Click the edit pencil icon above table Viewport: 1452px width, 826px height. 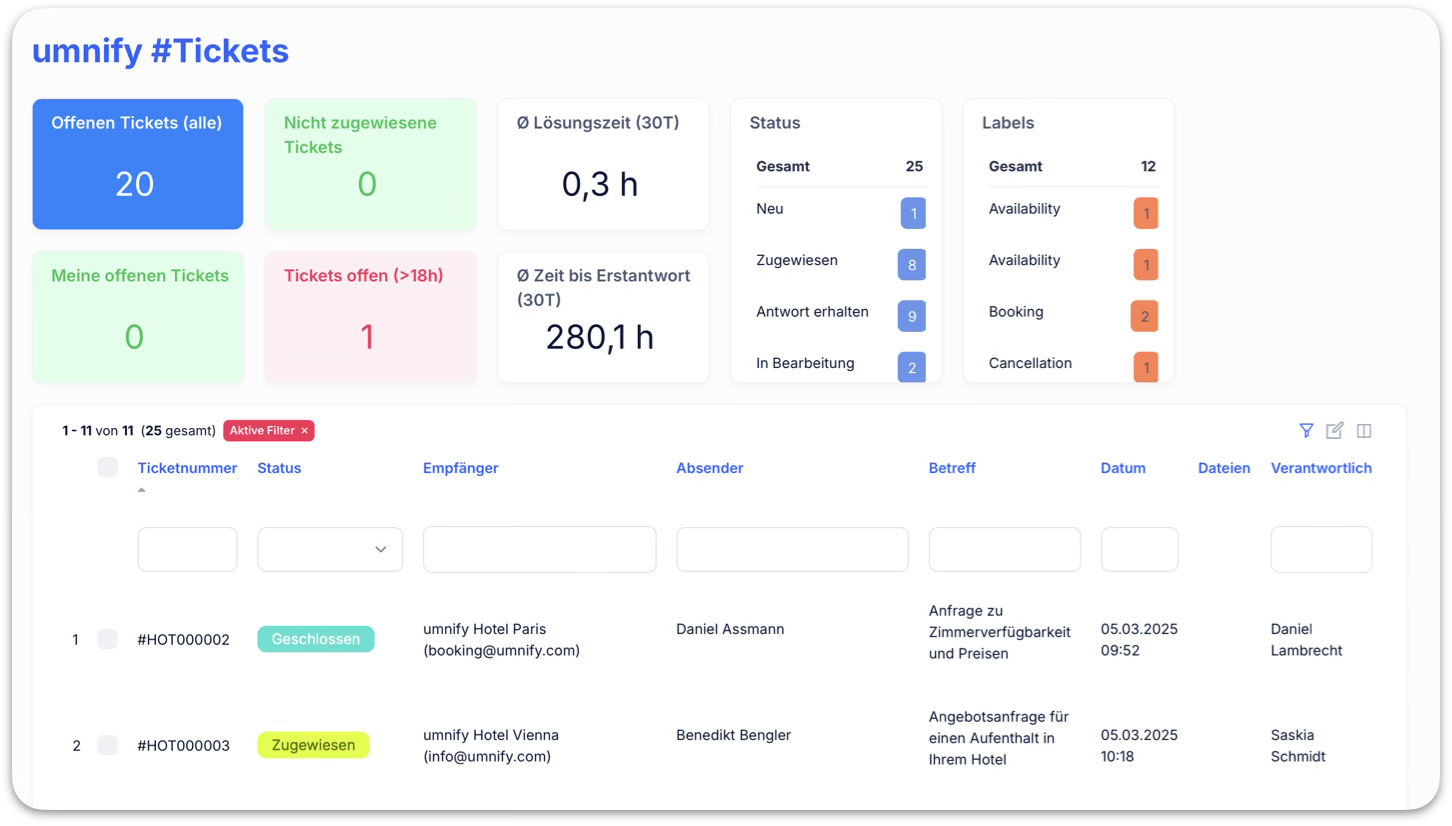tap(1334, 431)
